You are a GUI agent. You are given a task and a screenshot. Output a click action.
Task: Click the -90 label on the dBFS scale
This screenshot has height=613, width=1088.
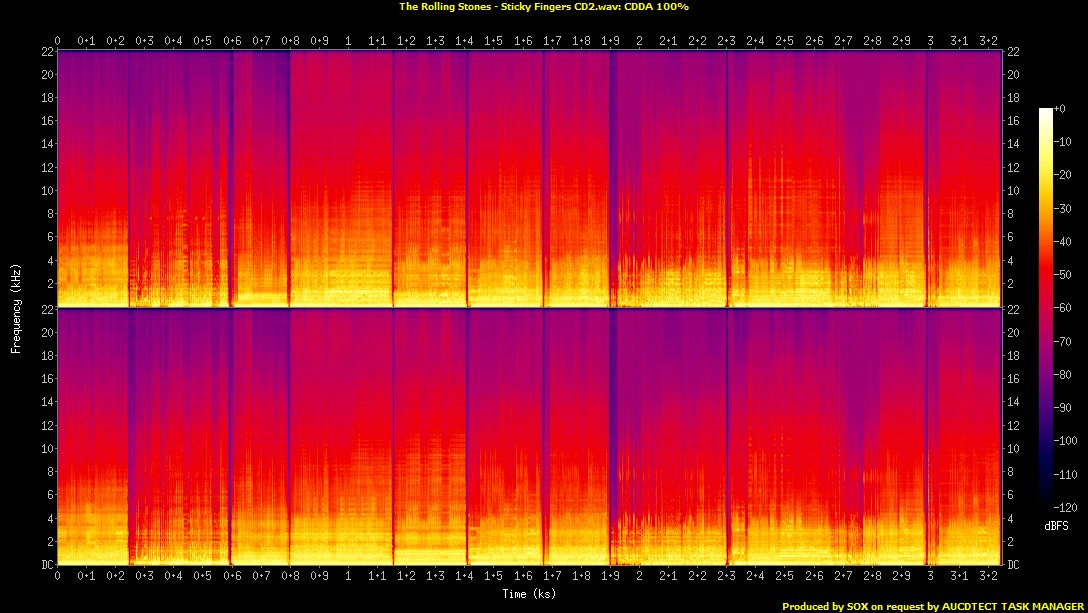click(1065, 407)
